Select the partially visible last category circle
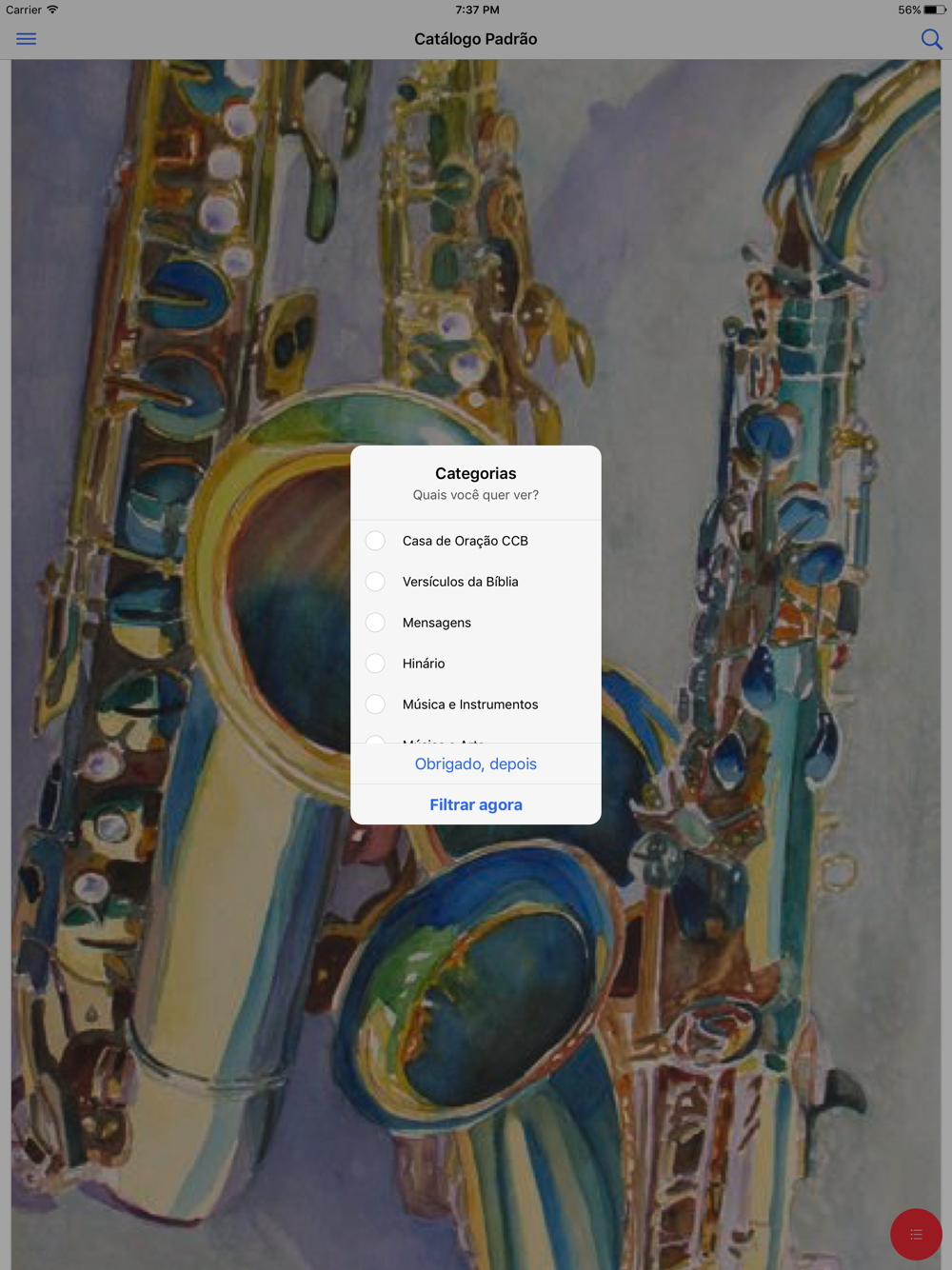 coord(375,739)
